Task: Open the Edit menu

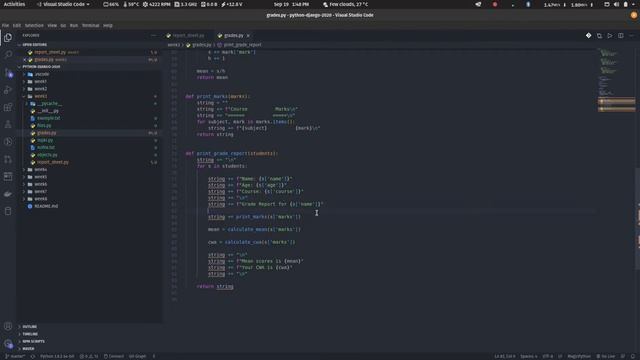Action: [x=16, y=25]
